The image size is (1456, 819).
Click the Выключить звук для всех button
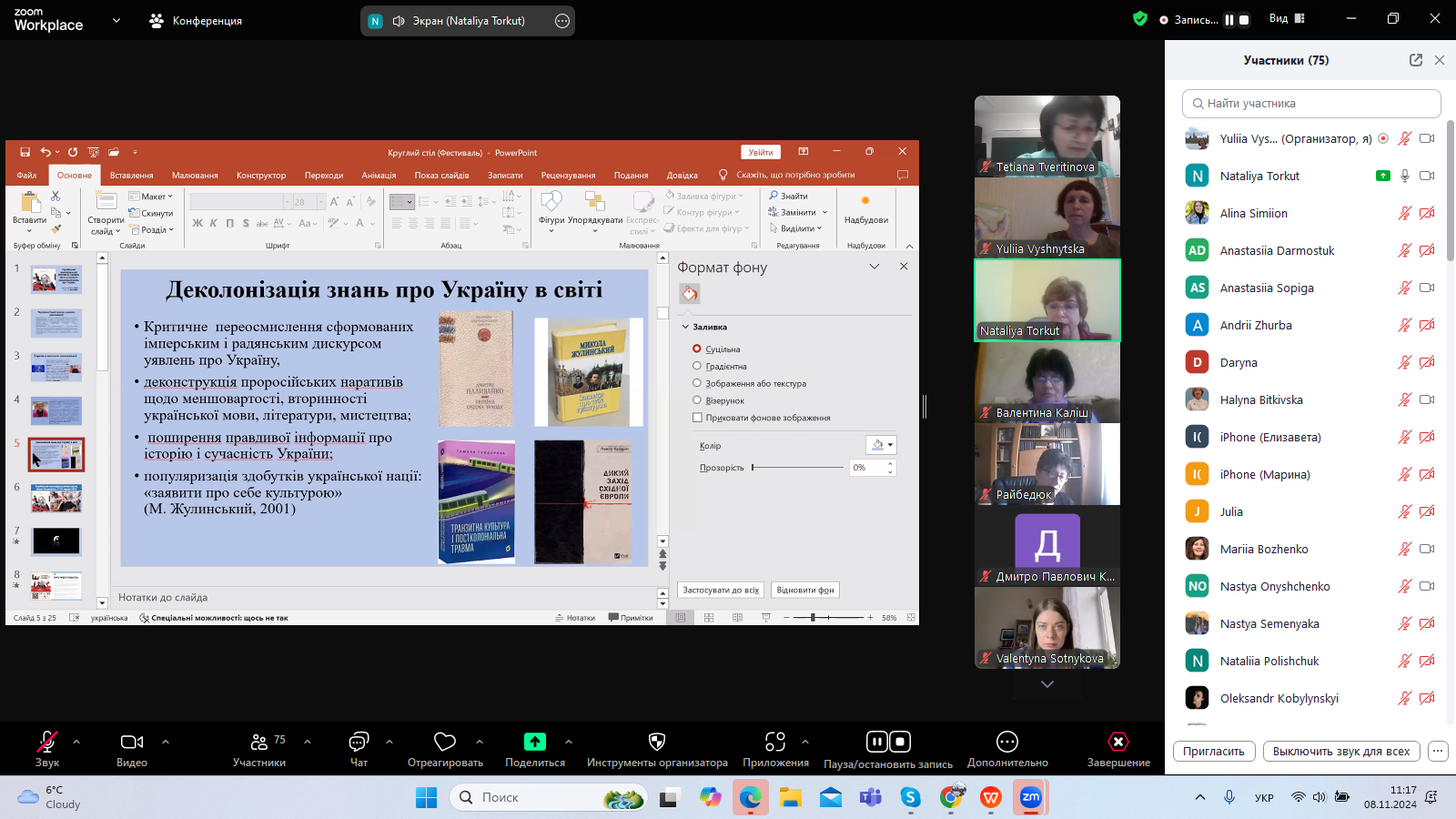pos(1340,752)
